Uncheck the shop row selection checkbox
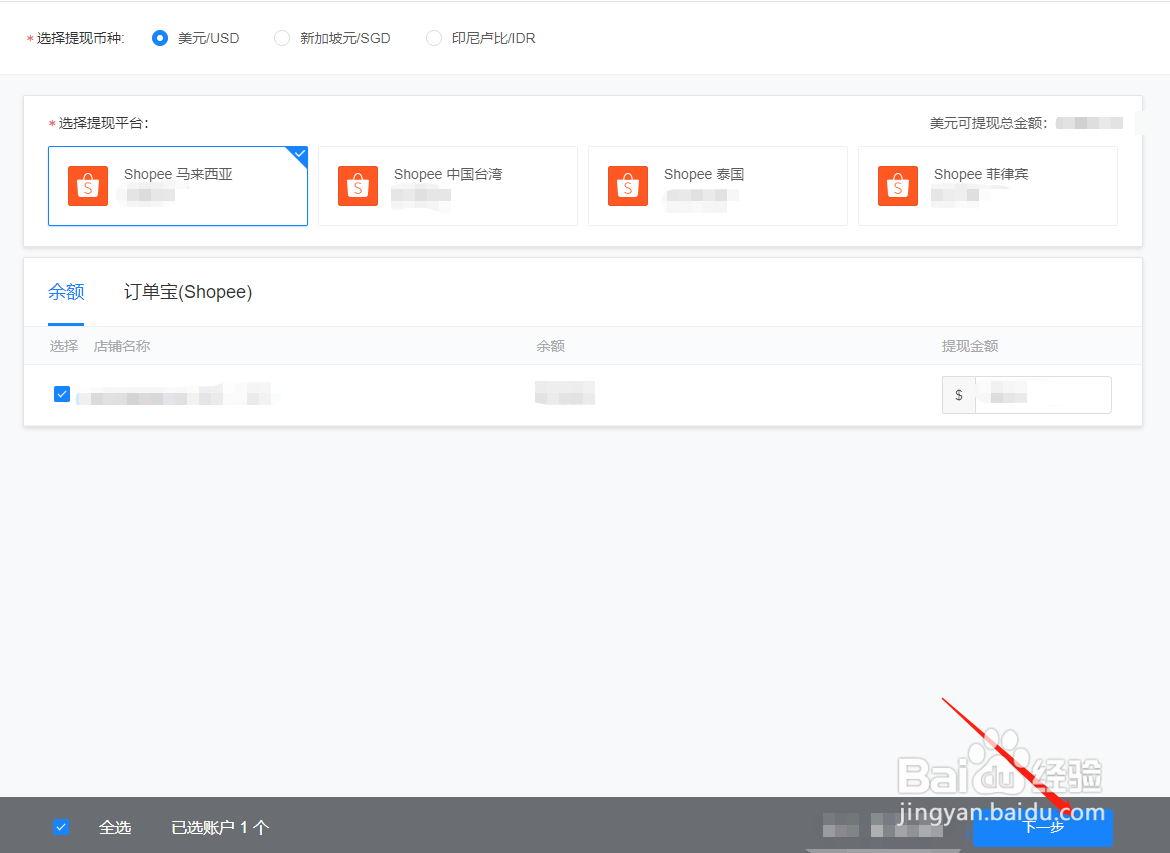Viewport: 1170px width, 853px height. [x=62, y=394]
